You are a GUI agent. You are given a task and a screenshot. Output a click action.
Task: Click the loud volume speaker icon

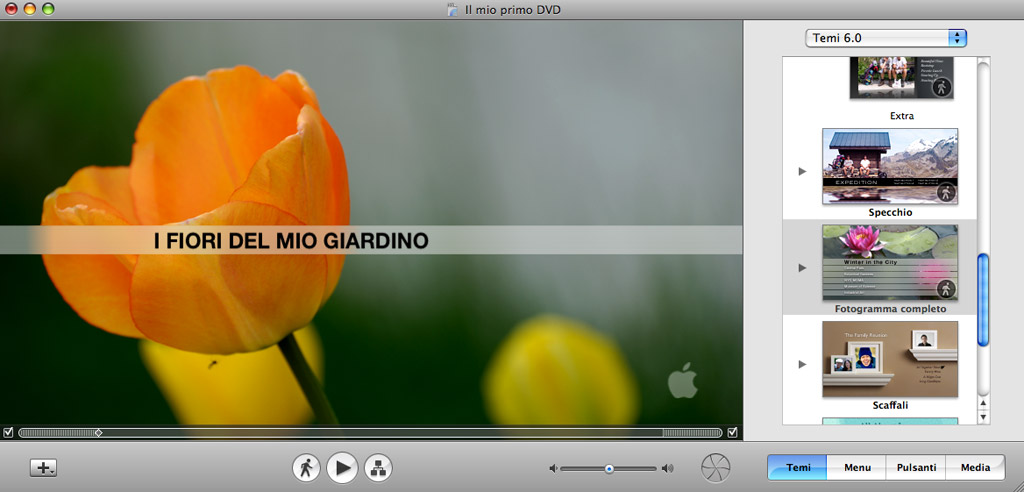[x=667, y=468]
